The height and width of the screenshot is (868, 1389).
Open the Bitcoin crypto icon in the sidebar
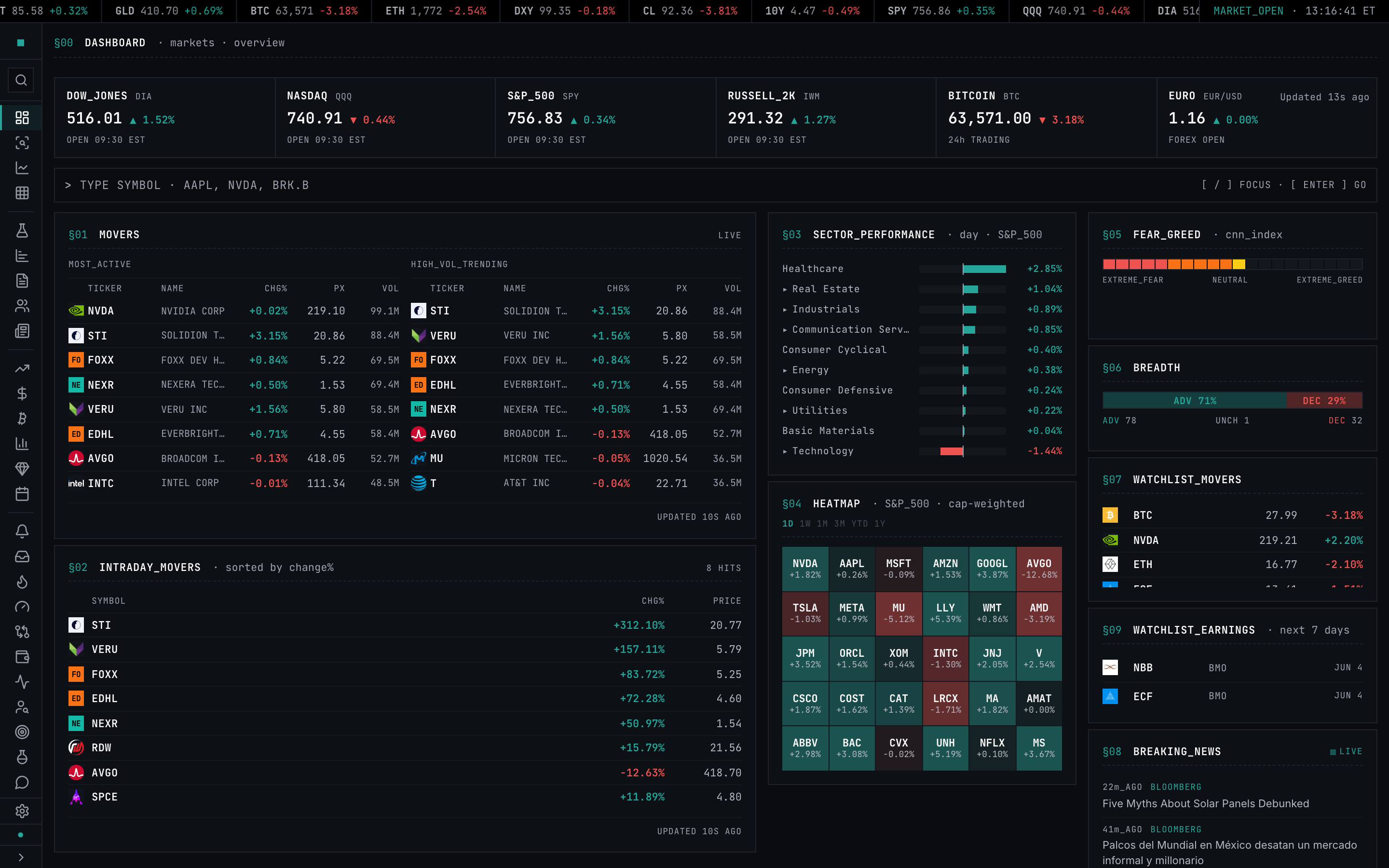click(x=22, y=419)
